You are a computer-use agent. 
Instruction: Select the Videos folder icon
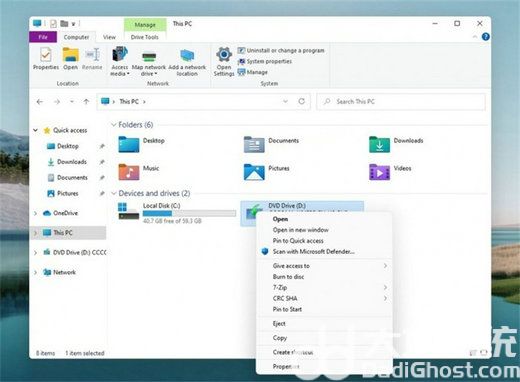pos(379,172)
